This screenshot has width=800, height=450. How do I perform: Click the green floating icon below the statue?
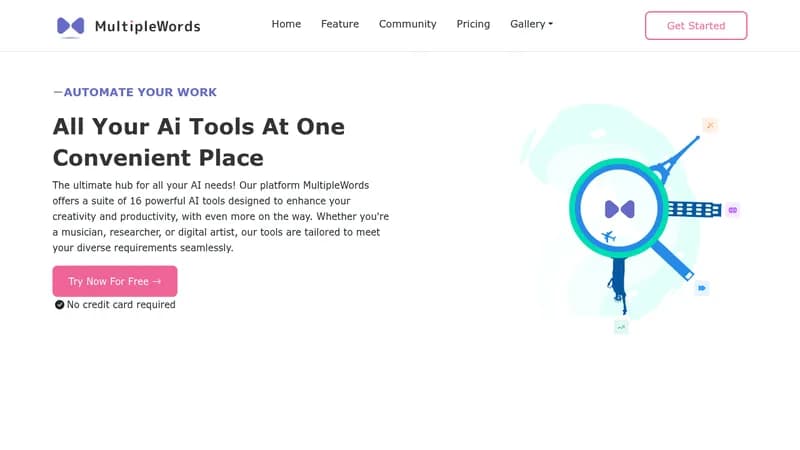(621, 327)
